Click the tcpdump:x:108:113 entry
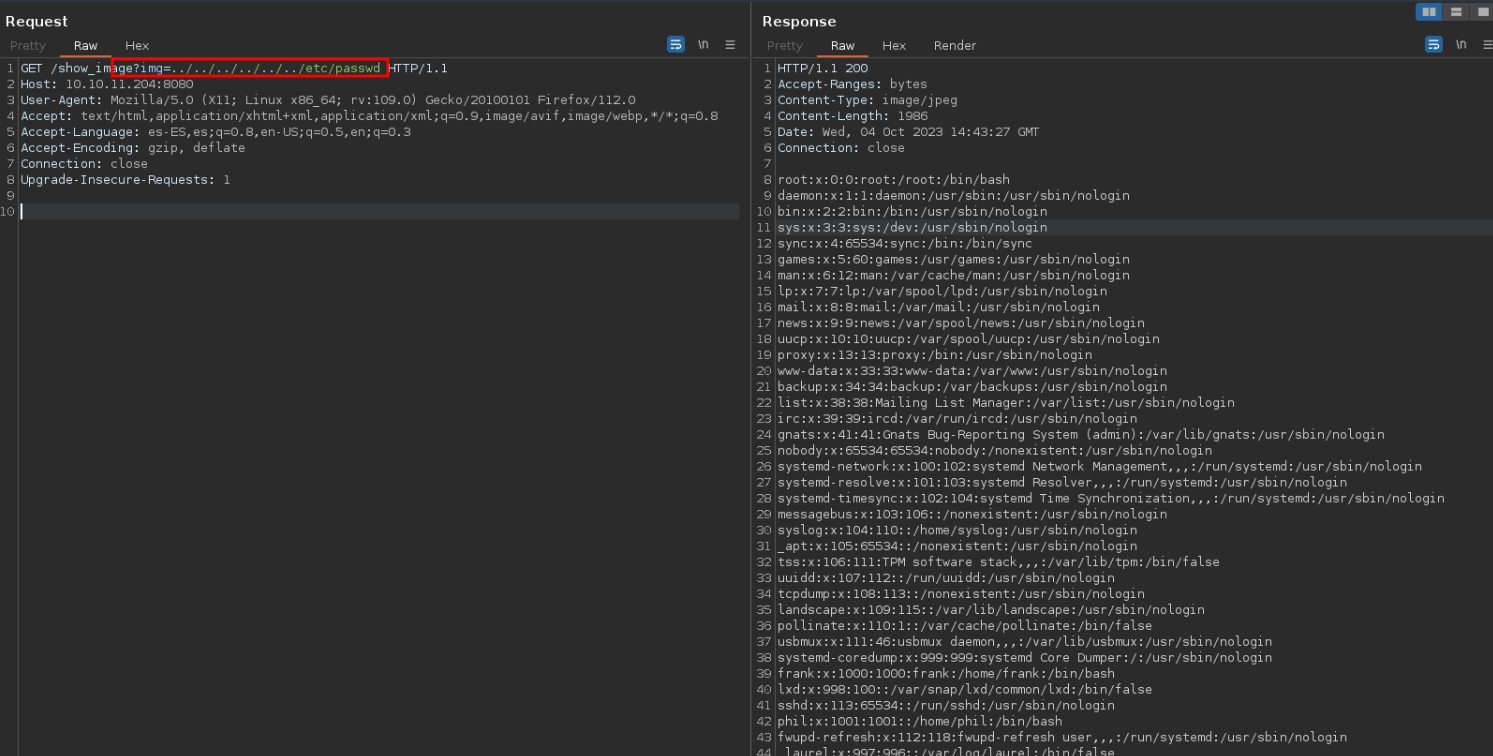This screenshot has height=756, width=1493. click(x=961, y=596)
